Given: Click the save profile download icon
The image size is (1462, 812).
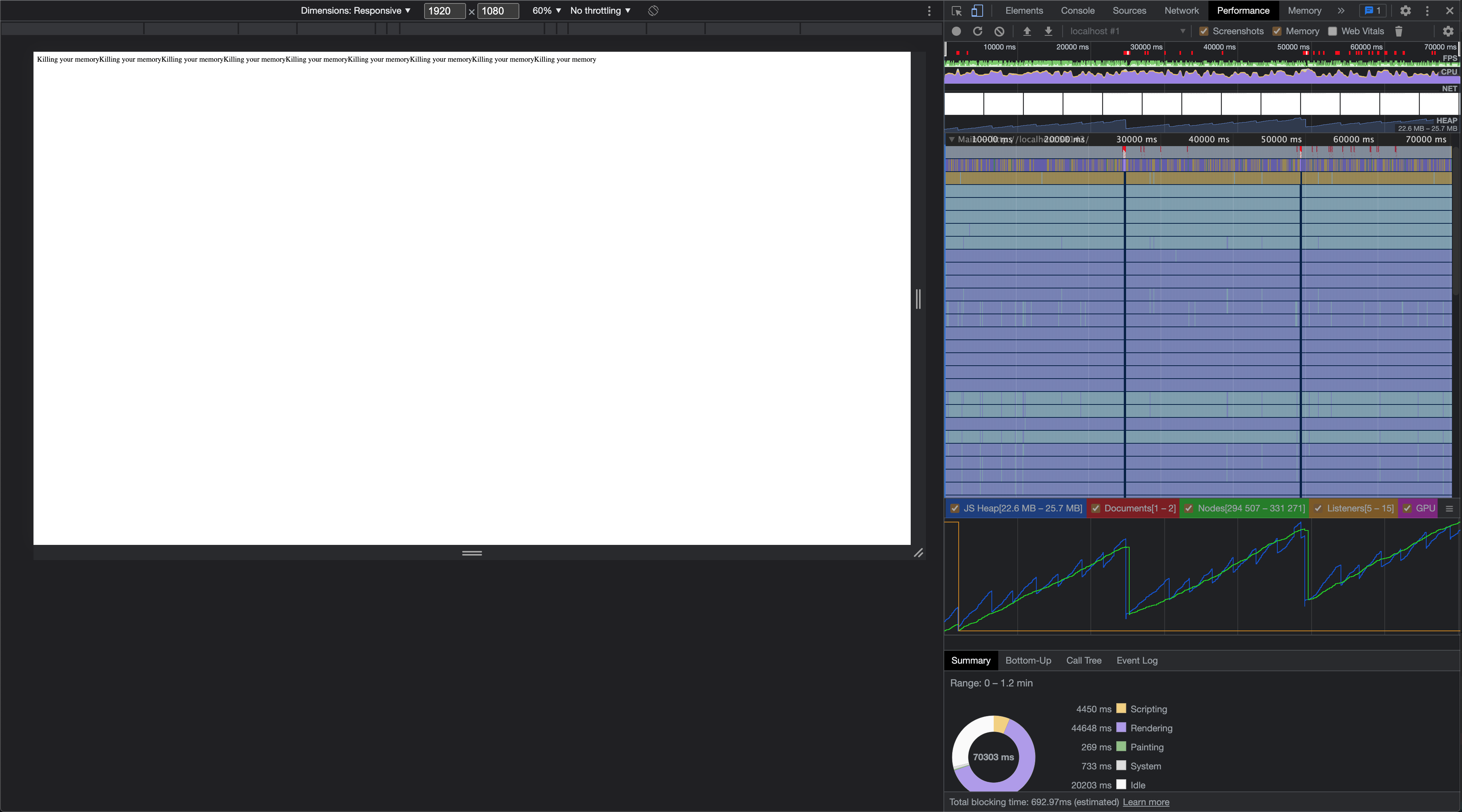Looking at the screenshot, I should pos(1048,31).
